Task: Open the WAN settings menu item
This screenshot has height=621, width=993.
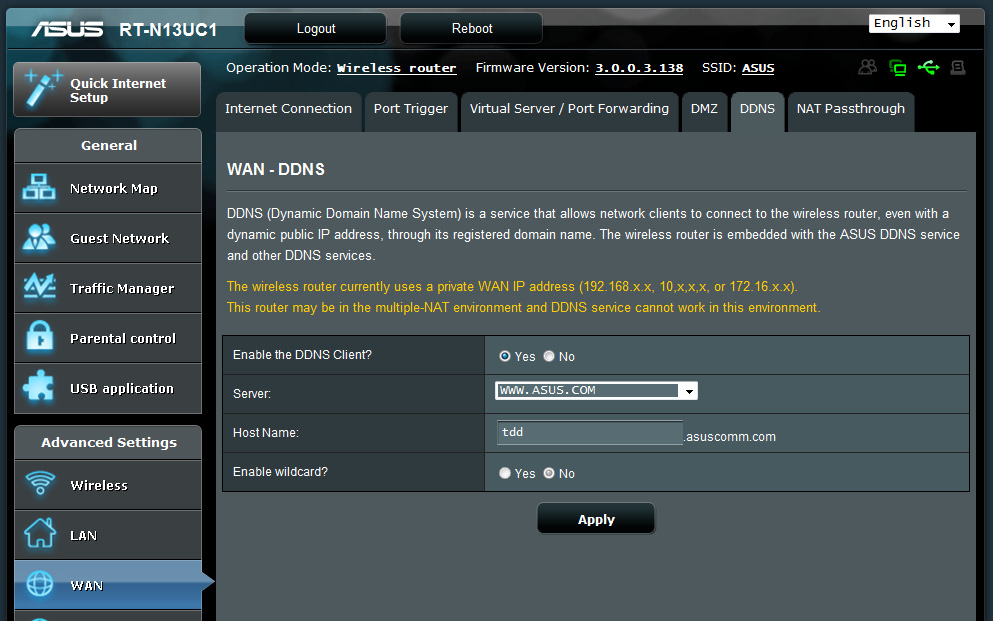Action: [108, 585]
